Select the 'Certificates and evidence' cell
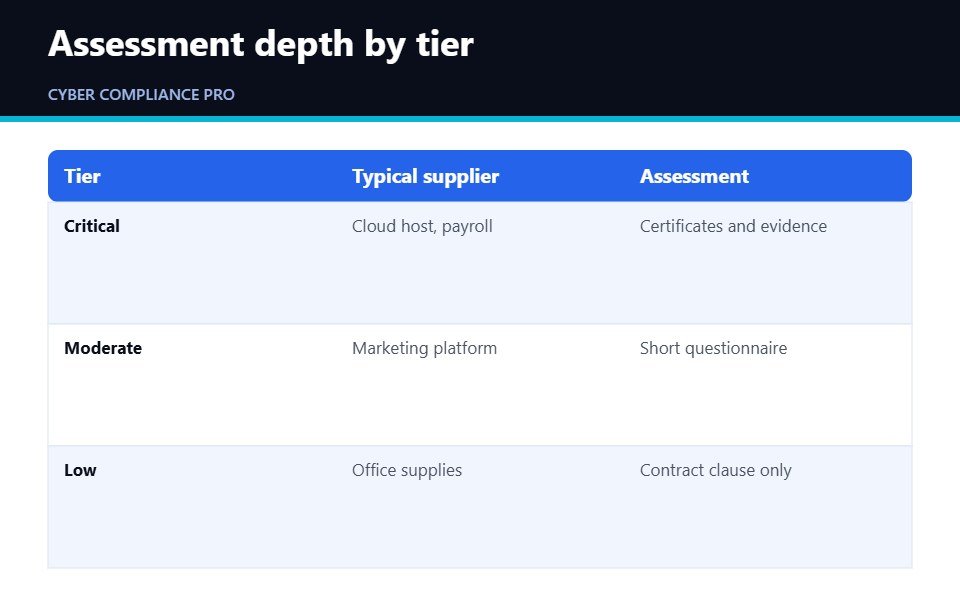 (x=733, y=227)
